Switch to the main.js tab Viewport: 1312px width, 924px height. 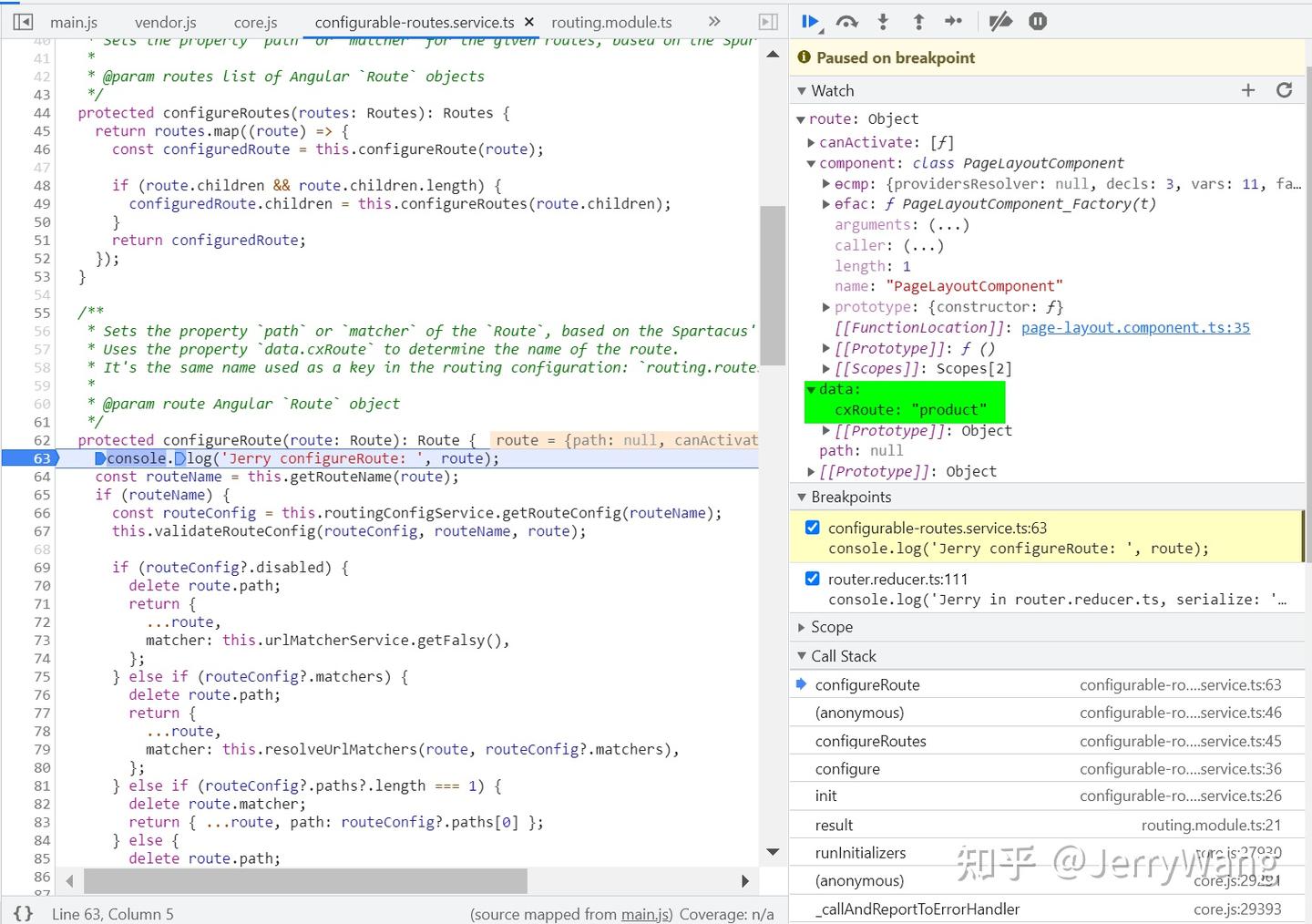point(74,22)
